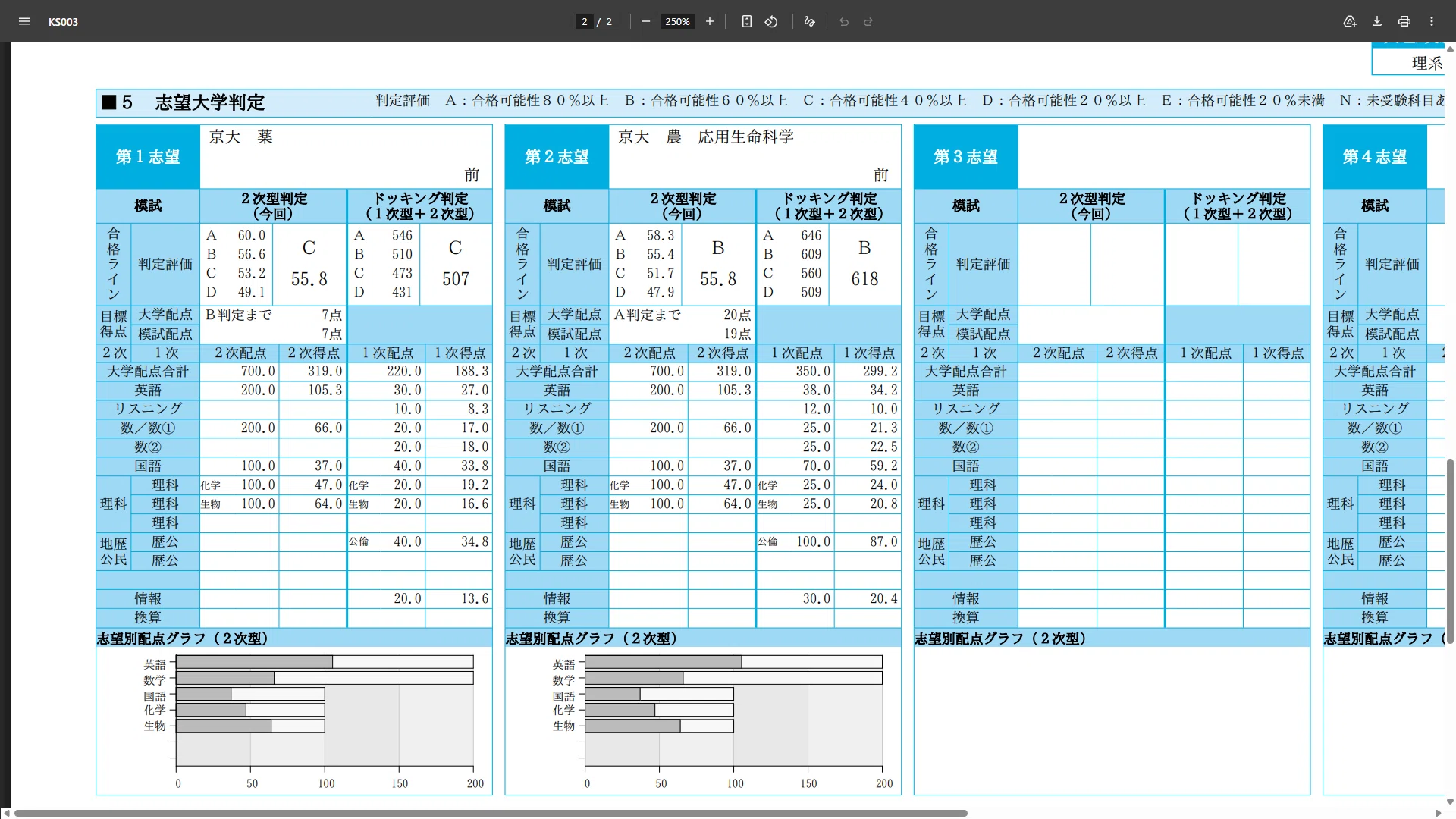Click the '第1志望' header cell
The width and height of the screenshot is (1456, 819).
click(148, 157)
